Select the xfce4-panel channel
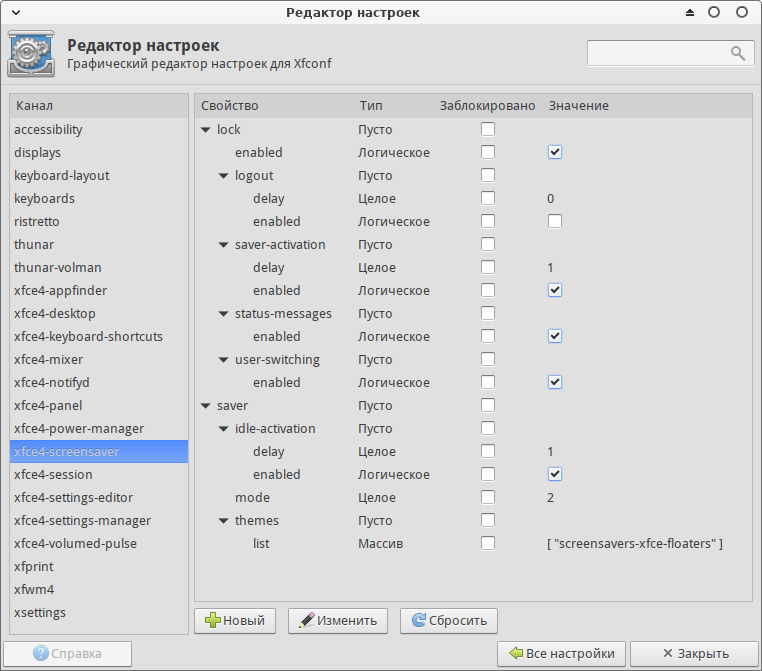 (x=99, y=406)
